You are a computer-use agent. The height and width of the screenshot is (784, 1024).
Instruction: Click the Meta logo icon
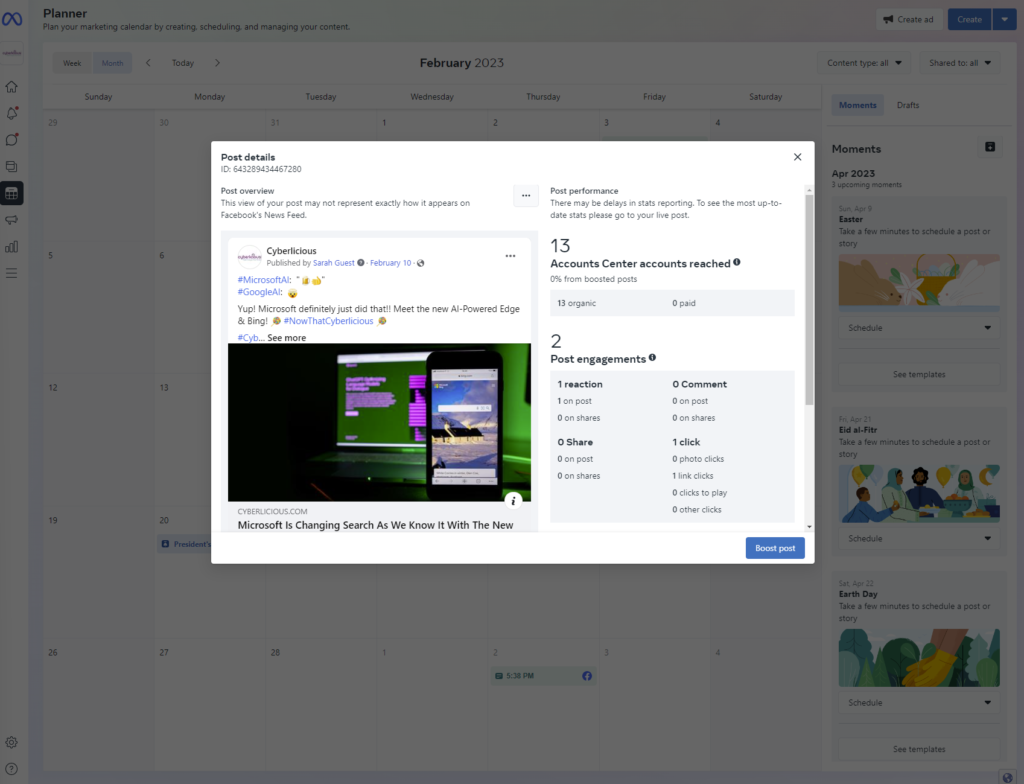pos(12,19)
